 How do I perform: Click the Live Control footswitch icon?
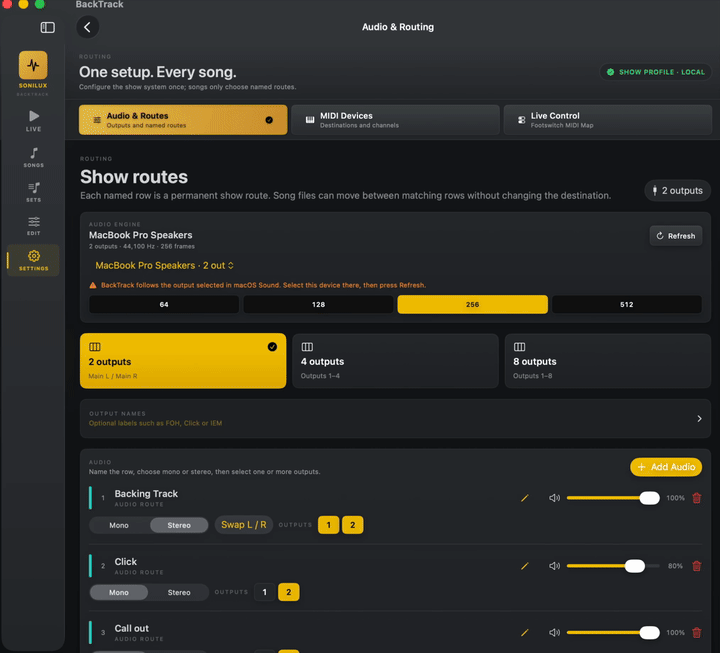(x=521, y=120)
